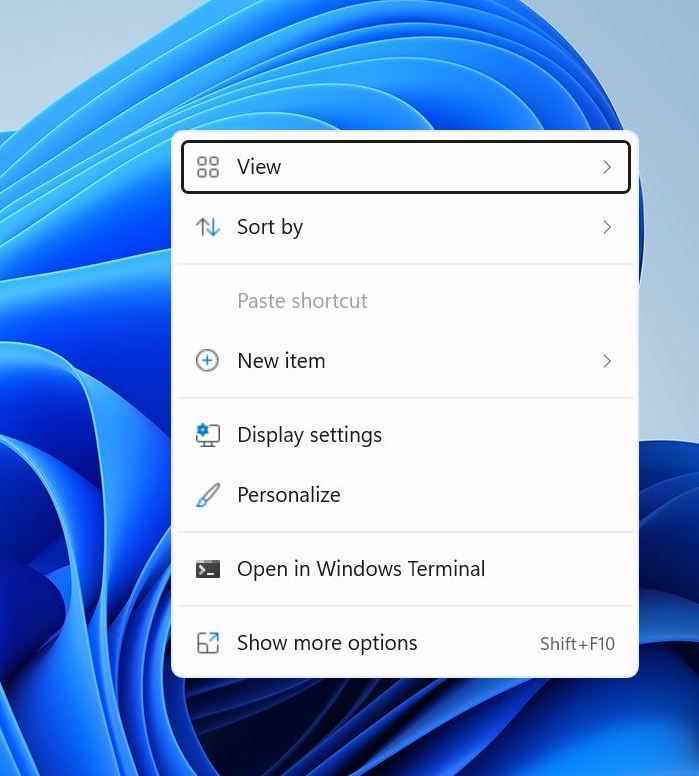Click the Shift+F10 shortcut hint

pyautogui.click(x=577, y=644)
